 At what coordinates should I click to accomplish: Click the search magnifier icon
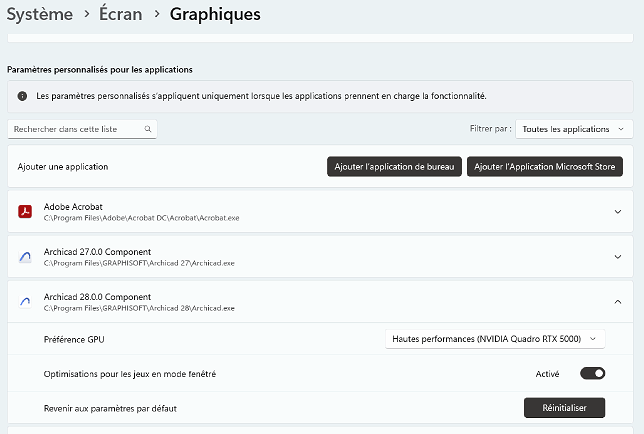pyautogui.click(x=148, y=129)
